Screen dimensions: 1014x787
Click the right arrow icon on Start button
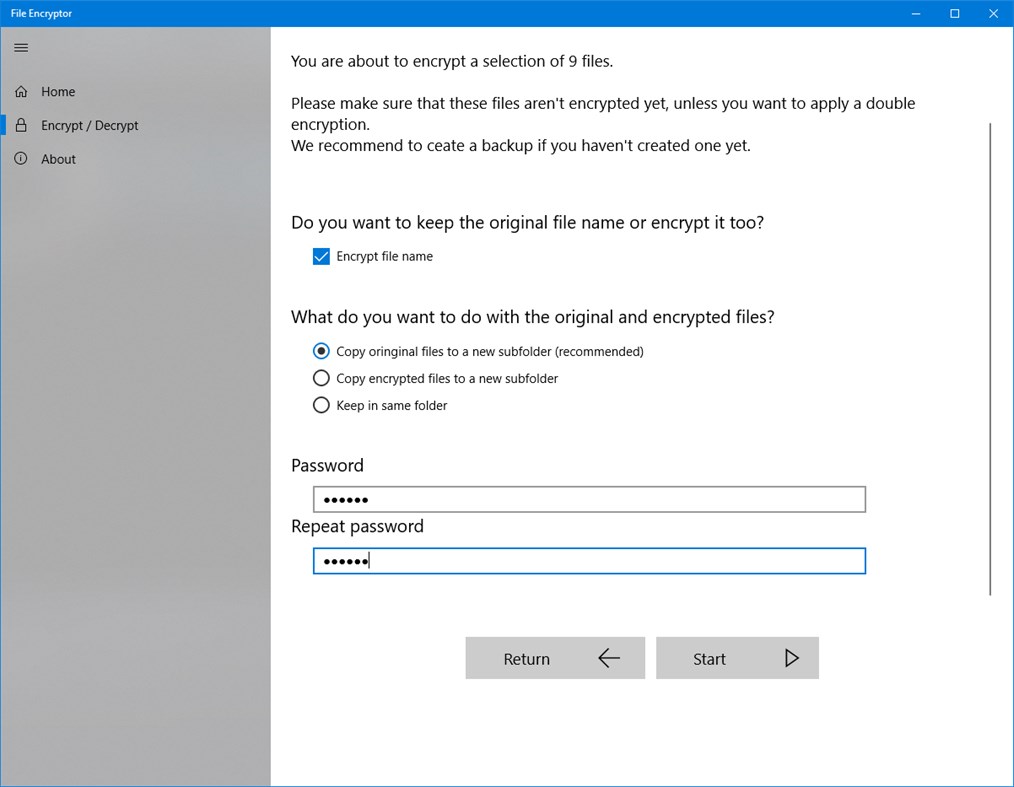(791, 657)
